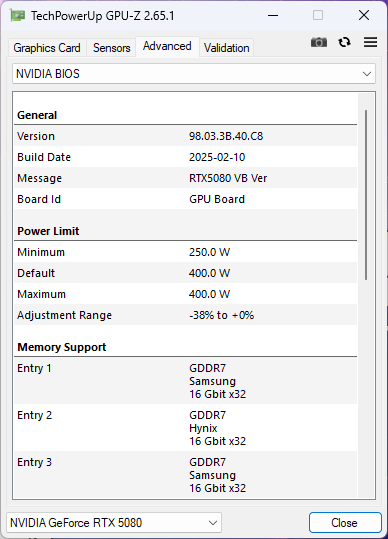Open the Sensors tab

(x=111, y=48)
